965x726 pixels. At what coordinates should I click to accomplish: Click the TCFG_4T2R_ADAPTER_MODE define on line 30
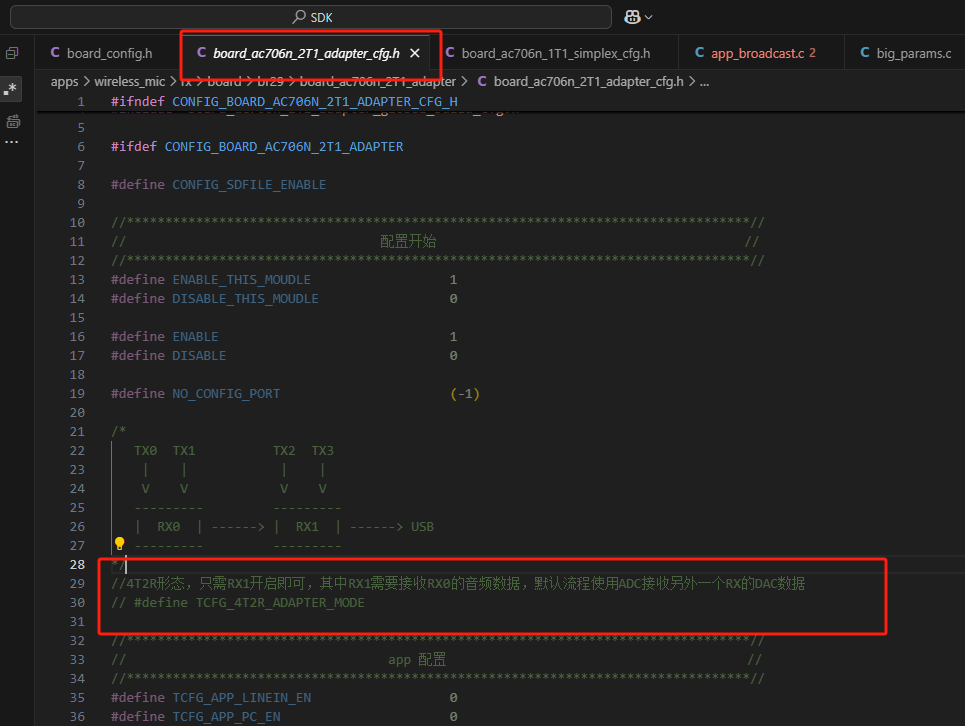[x=280, y=603]
